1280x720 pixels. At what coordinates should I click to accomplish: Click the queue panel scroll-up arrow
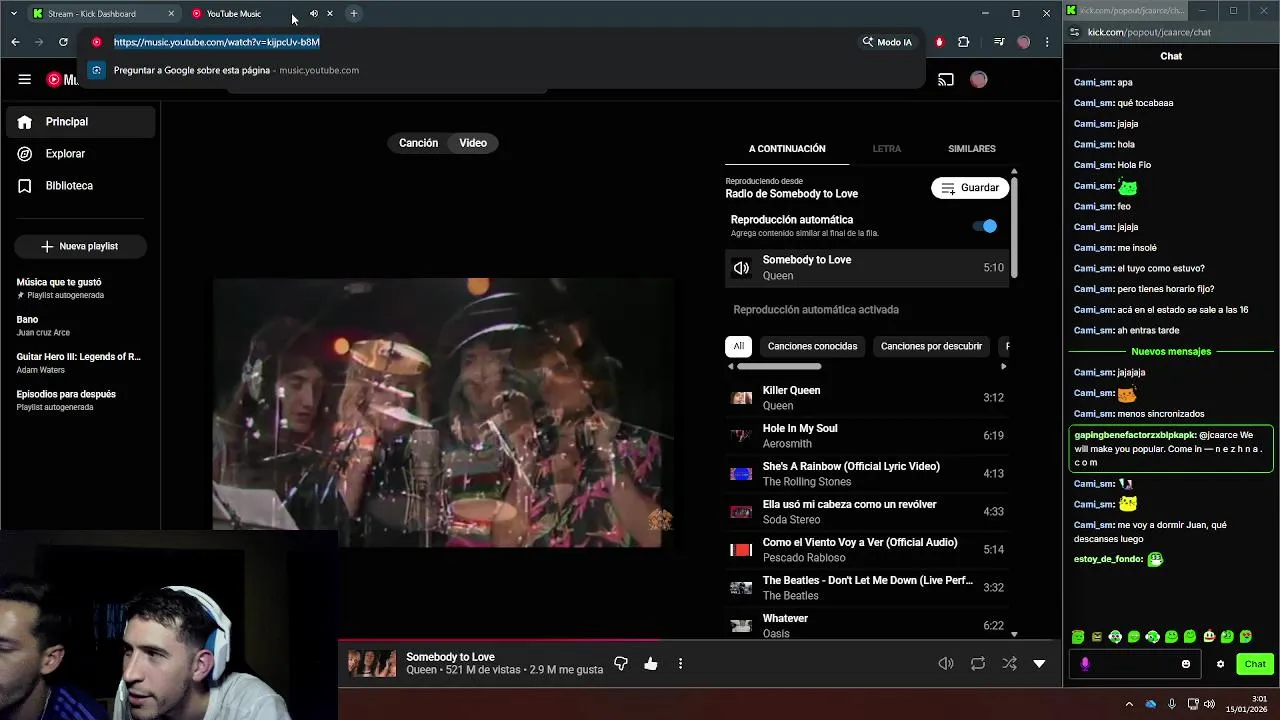[1014, 172]
